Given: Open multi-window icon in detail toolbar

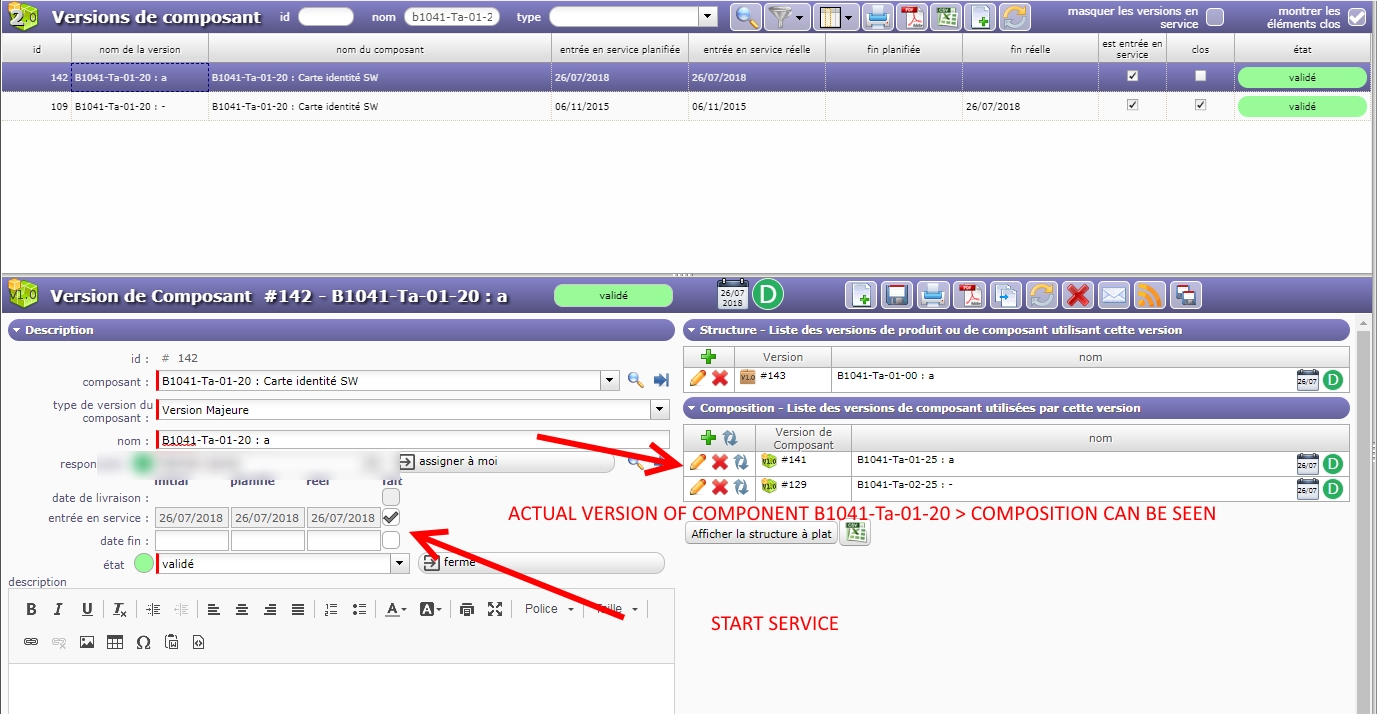Looking at the screenshot, I should (x=1186, y=295).
